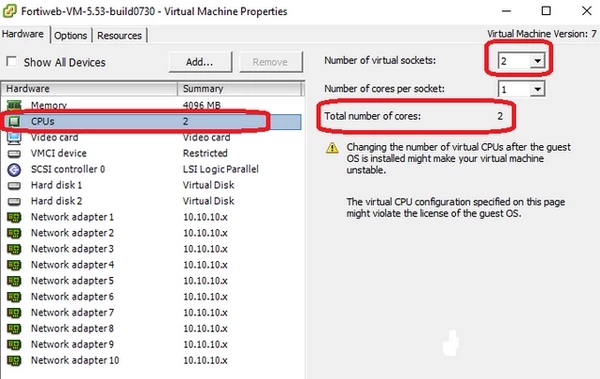
Task: Select Network adapter 4 label
Action: click(72, 265)
